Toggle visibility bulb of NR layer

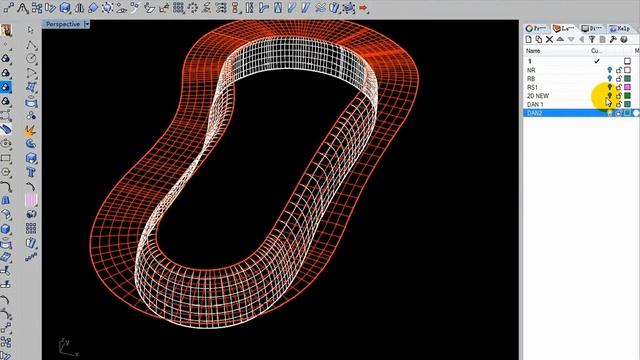click(x=610, y=70)
